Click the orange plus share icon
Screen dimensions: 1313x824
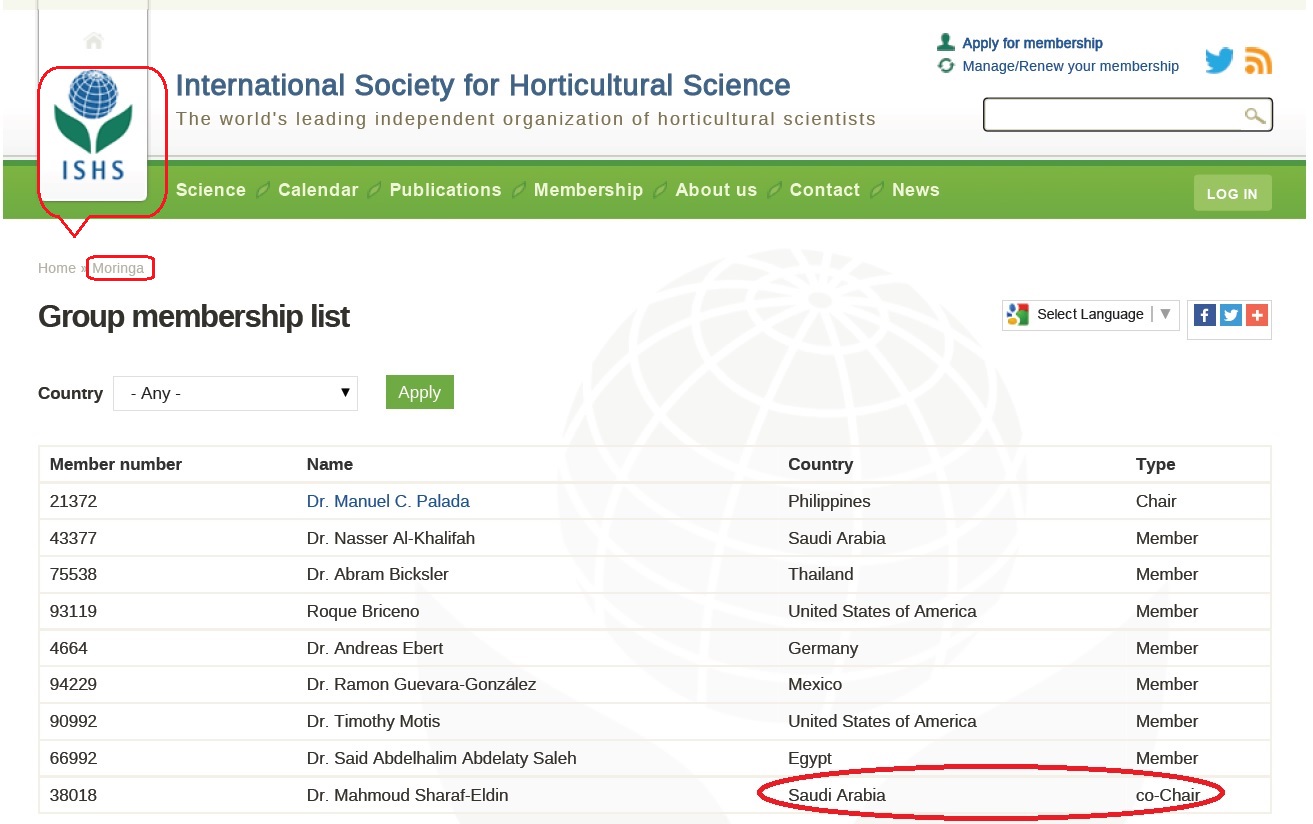coord(1257,315)
